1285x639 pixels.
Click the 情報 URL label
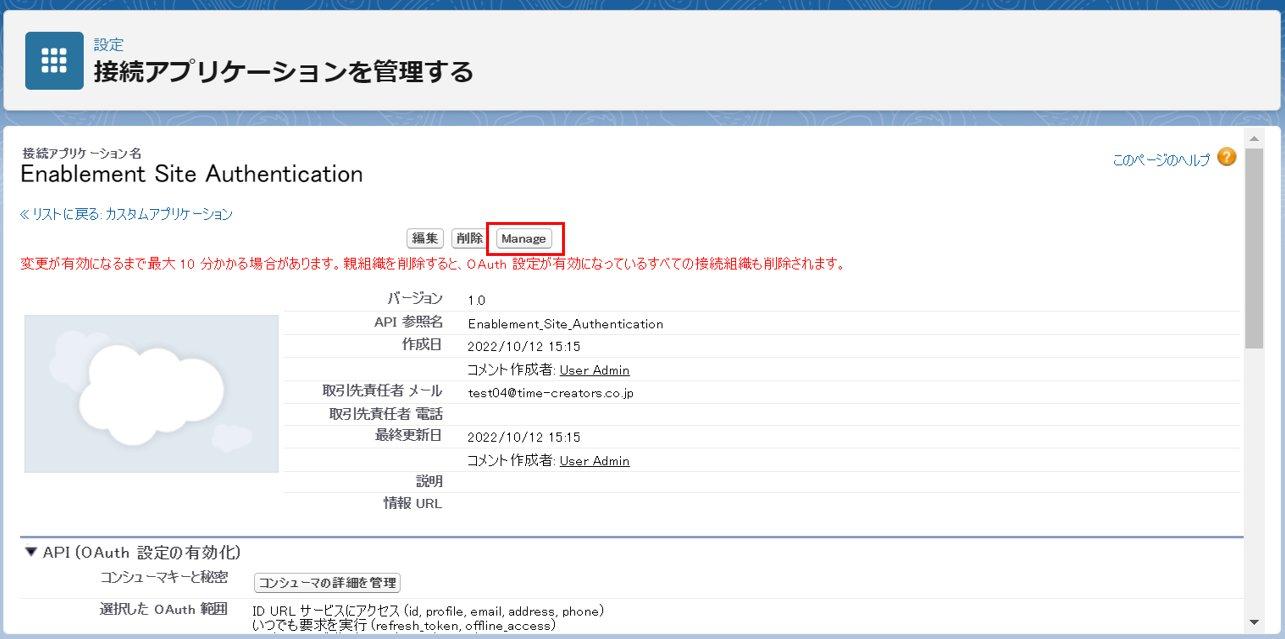click(412, 503)
